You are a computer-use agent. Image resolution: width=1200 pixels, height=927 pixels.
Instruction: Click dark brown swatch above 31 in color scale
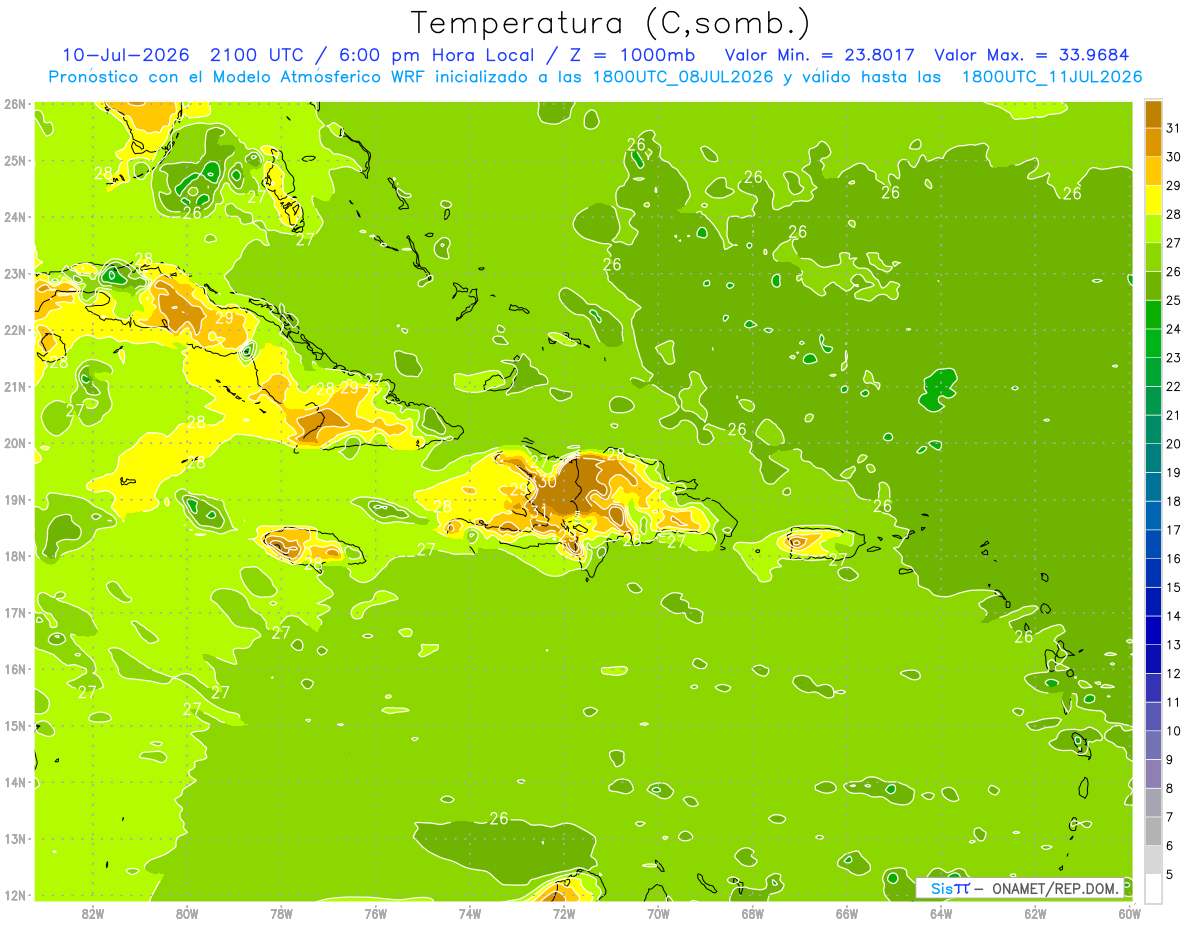pos(1153,113)
